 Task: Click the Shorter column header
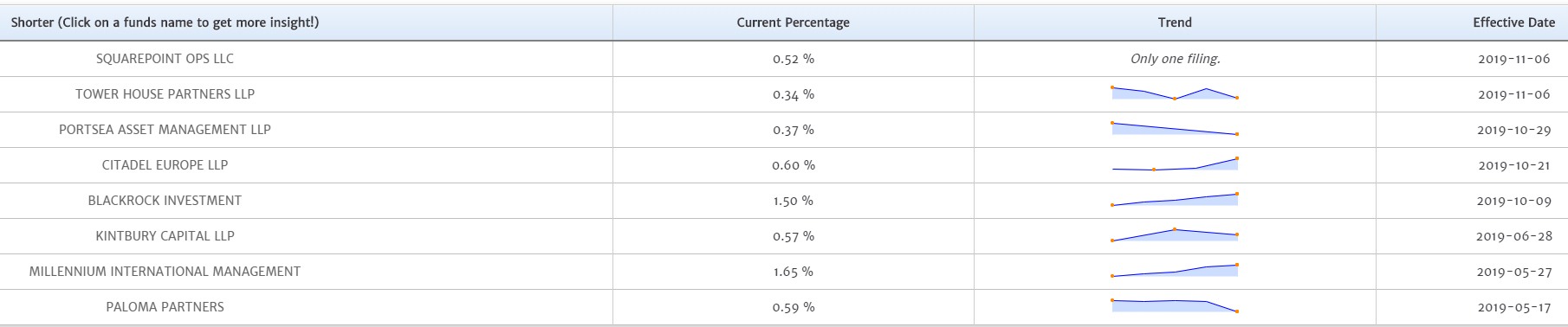pyautogui.click(x=165, y=22)
